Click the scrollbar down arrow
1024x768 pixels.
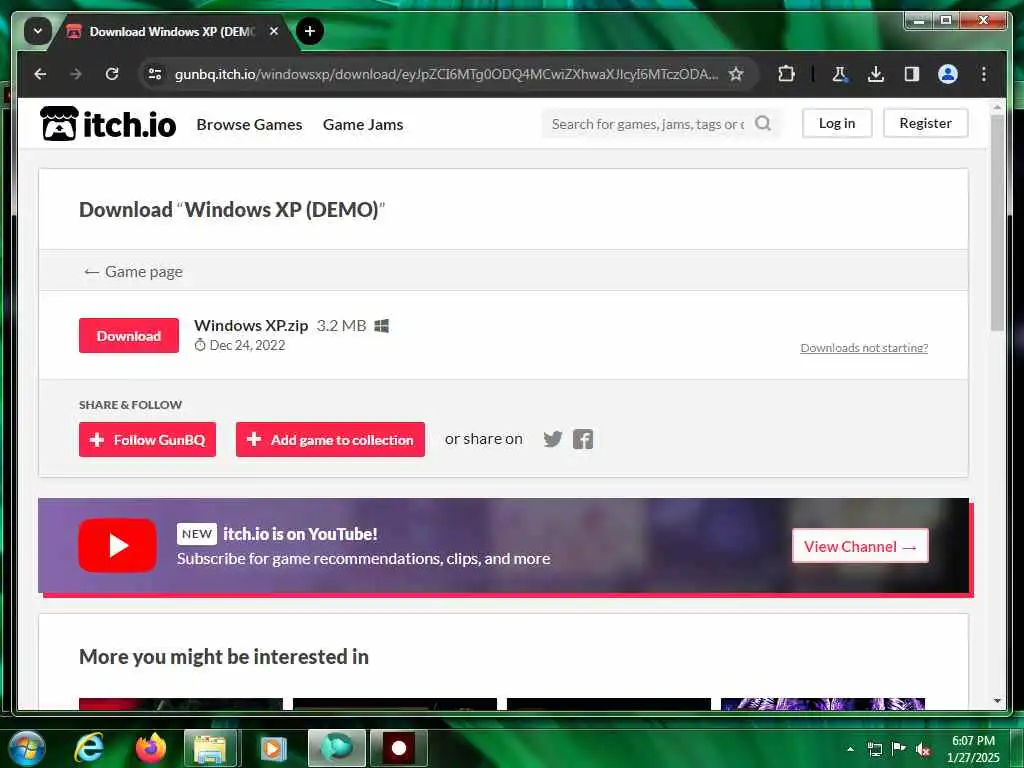point(997,701)
